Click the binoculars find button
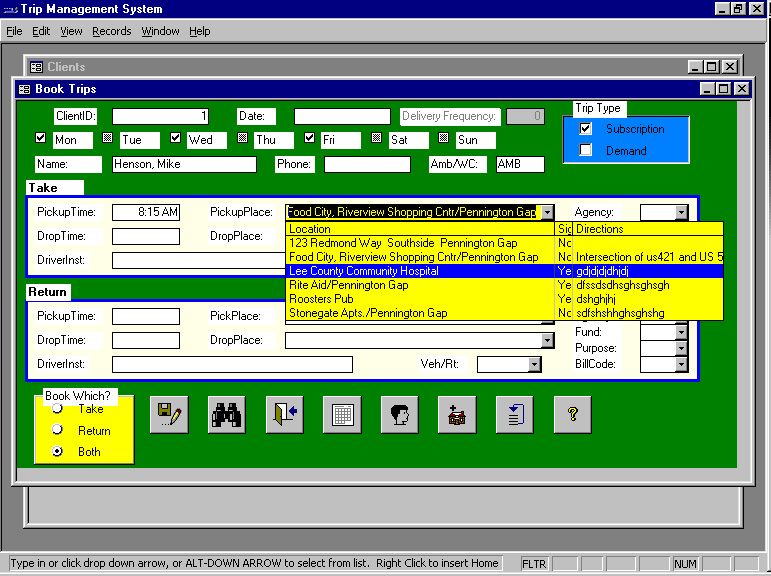The width and height of the screenshot is (771, 576). 226,415
